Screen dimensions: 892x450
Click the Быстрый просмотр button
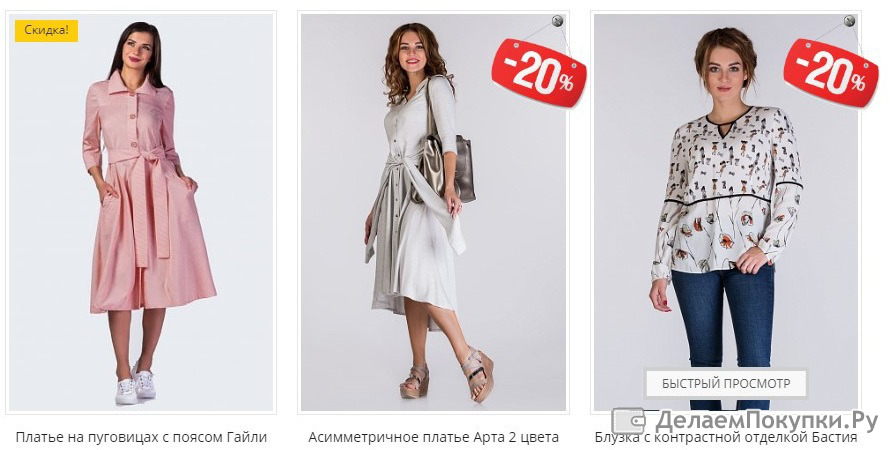726,383
